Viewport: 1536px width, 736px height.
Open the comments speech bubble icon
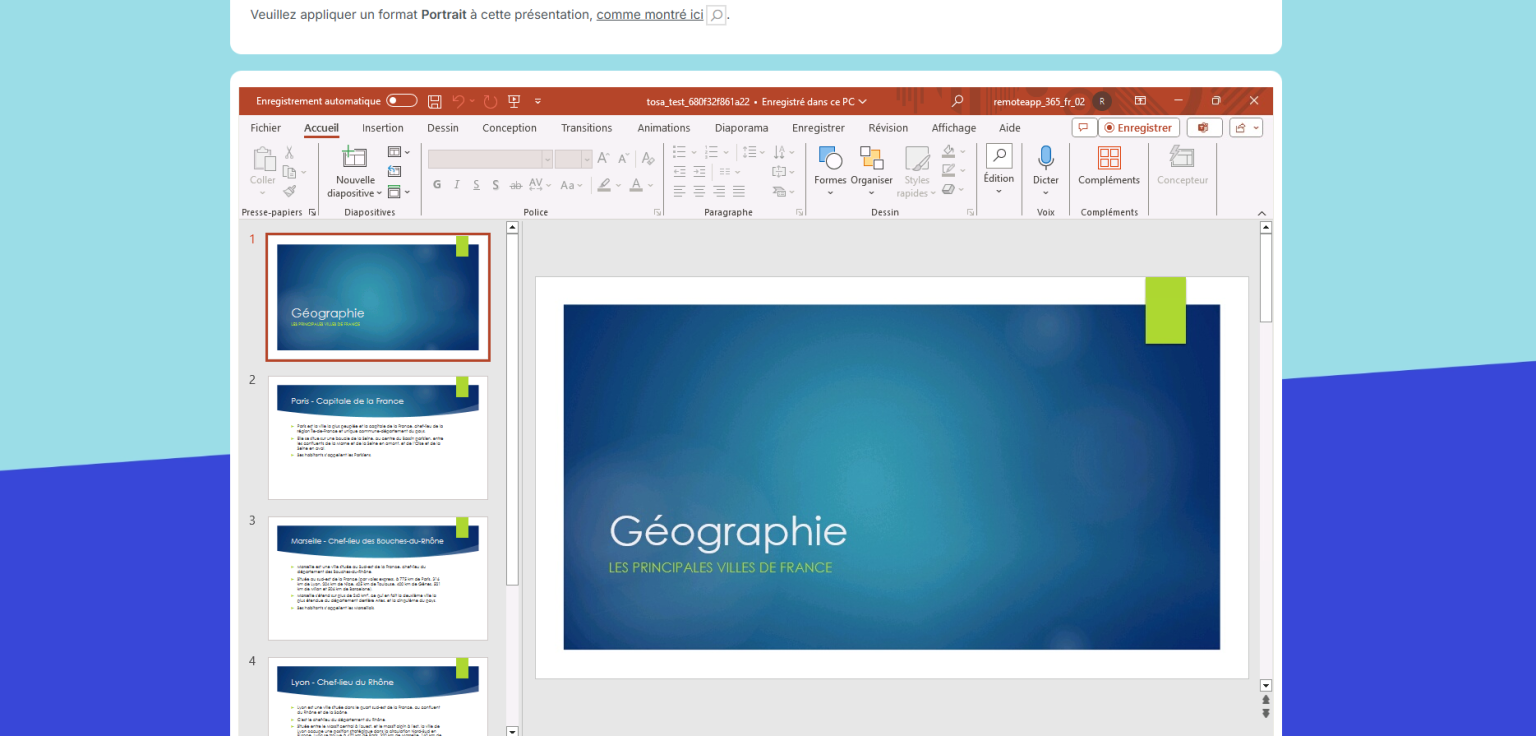(x=1083, y=128)
